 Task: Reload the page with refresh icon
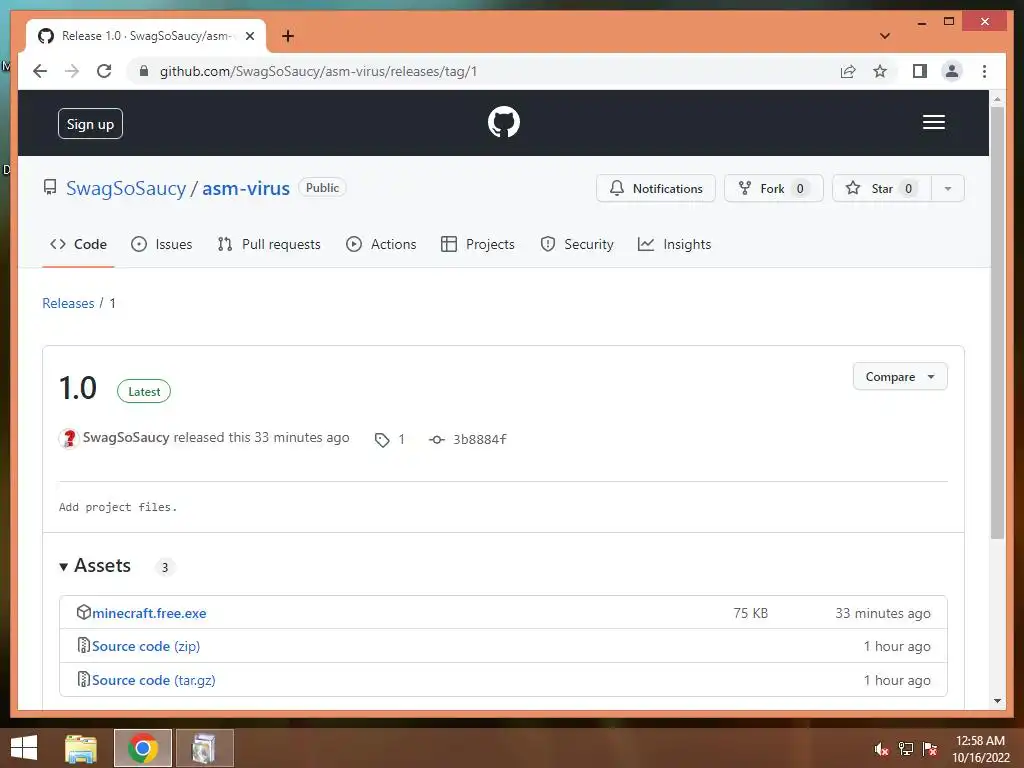104,71
